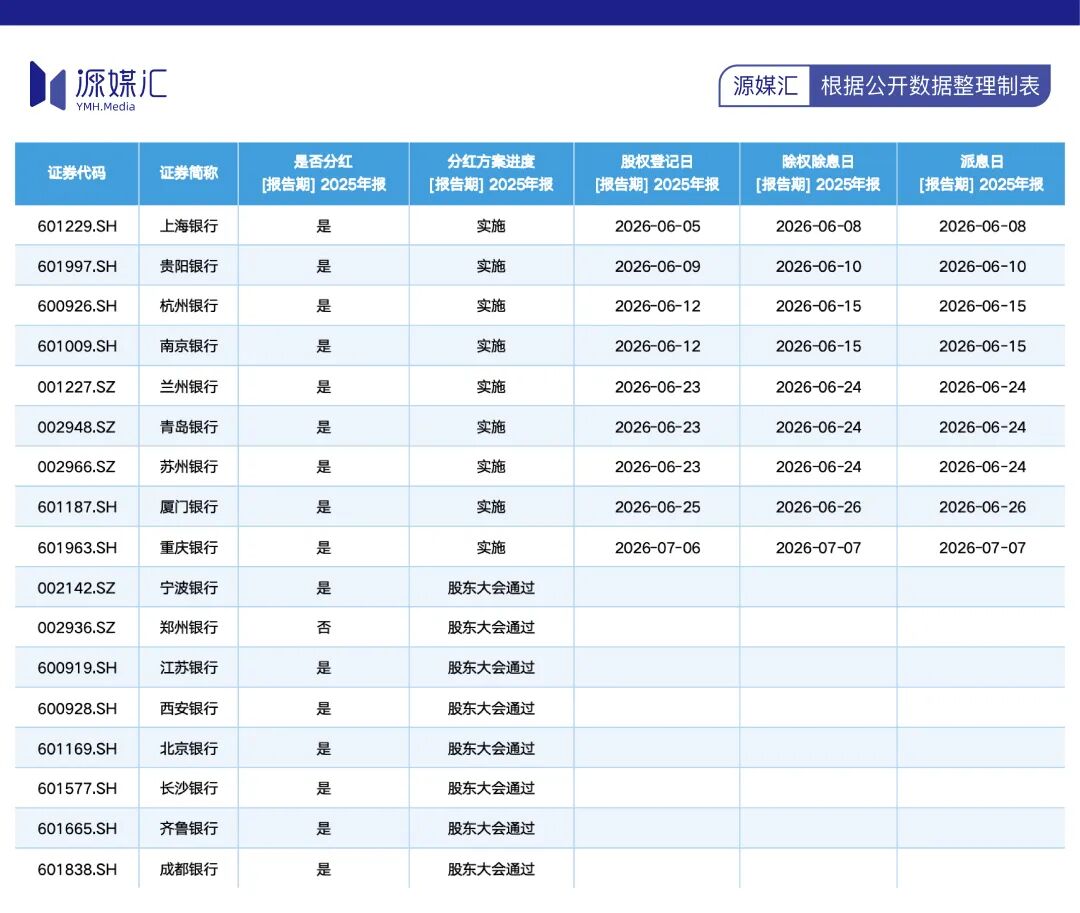Select stock code 601009.SH

77,346
